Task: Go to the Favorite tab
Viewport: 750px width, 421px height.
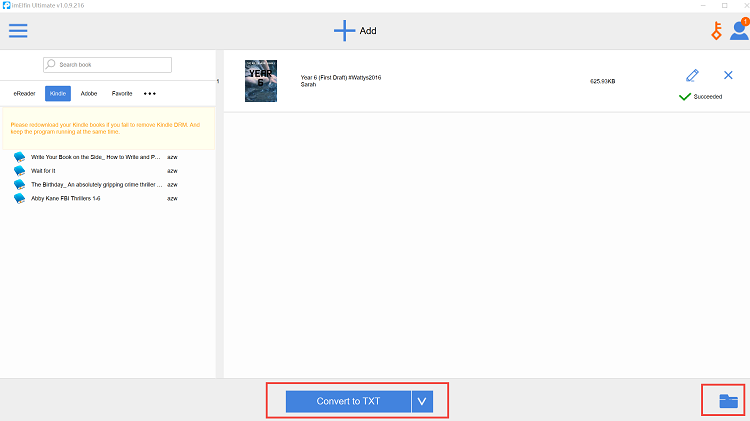Action: (122, 93)
